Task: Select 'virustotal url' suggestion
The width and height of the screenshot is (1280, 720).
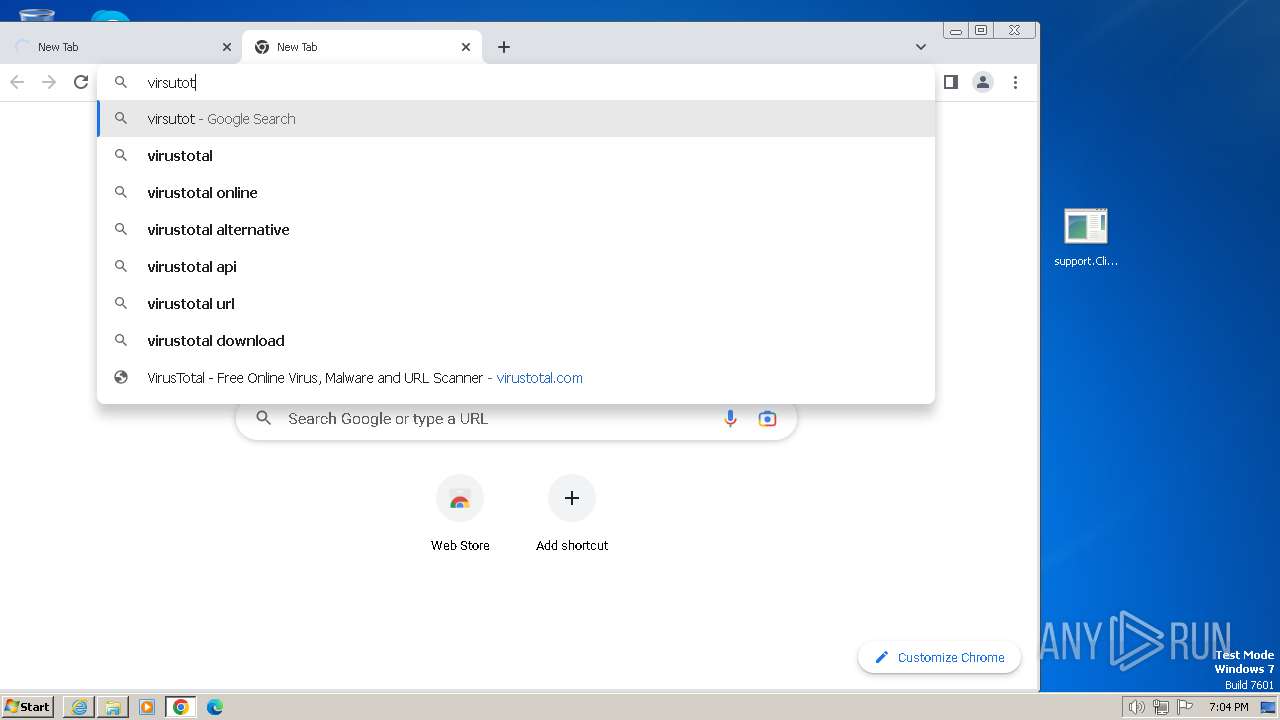Action: coord(516,304)
